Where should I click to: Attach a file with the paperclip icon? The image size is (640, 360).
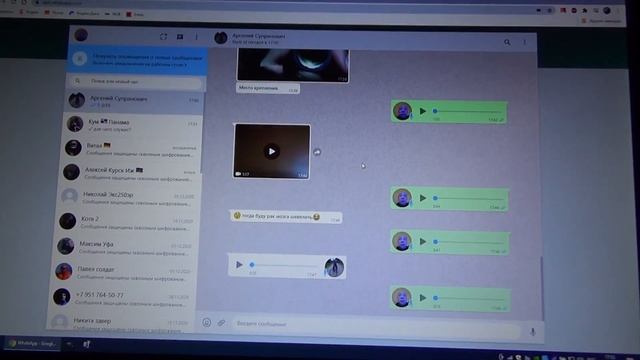[x=221, y=323]
